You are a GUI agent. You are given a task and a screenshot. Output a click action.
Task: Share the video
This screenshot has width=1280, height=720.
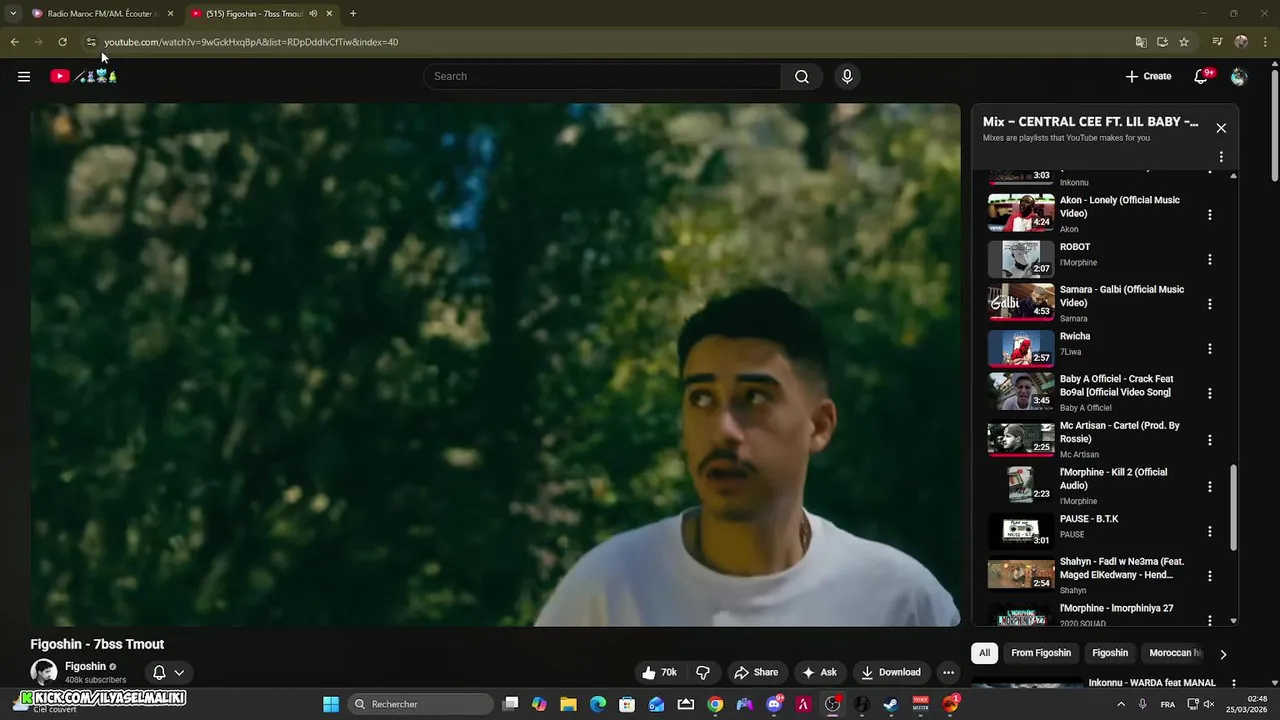click(x=756, y=672)
